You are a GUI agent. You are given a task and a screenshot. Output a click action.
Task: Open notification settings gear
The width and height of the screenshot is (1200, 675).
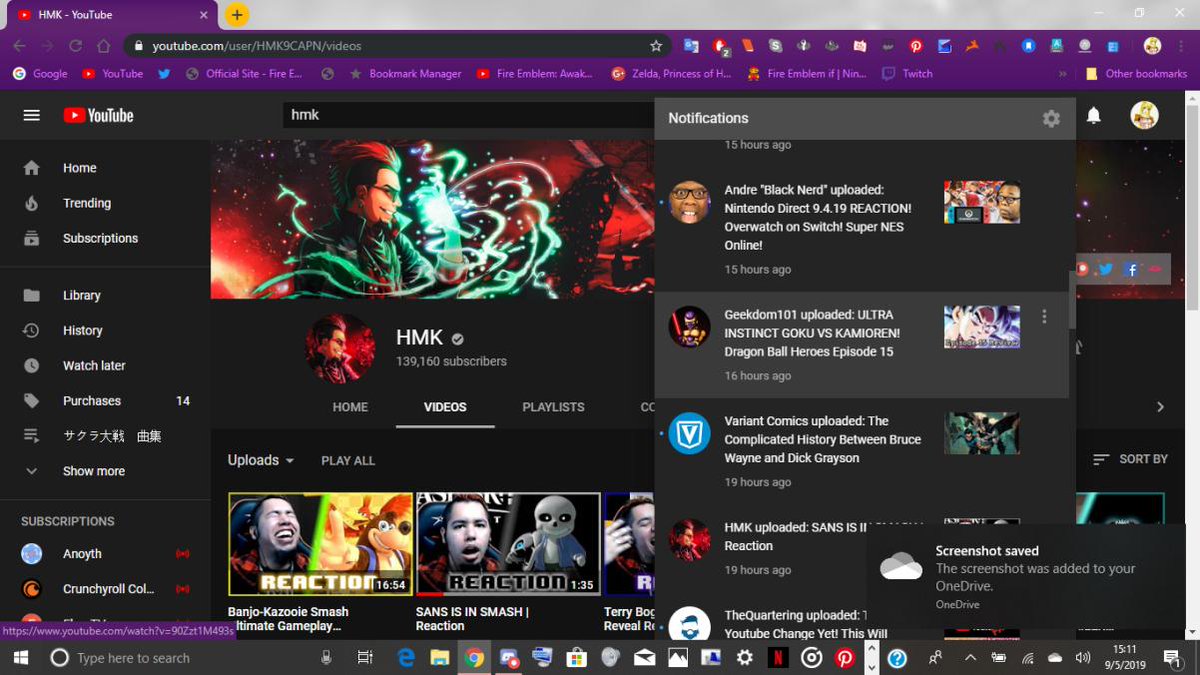(1051, 118)
